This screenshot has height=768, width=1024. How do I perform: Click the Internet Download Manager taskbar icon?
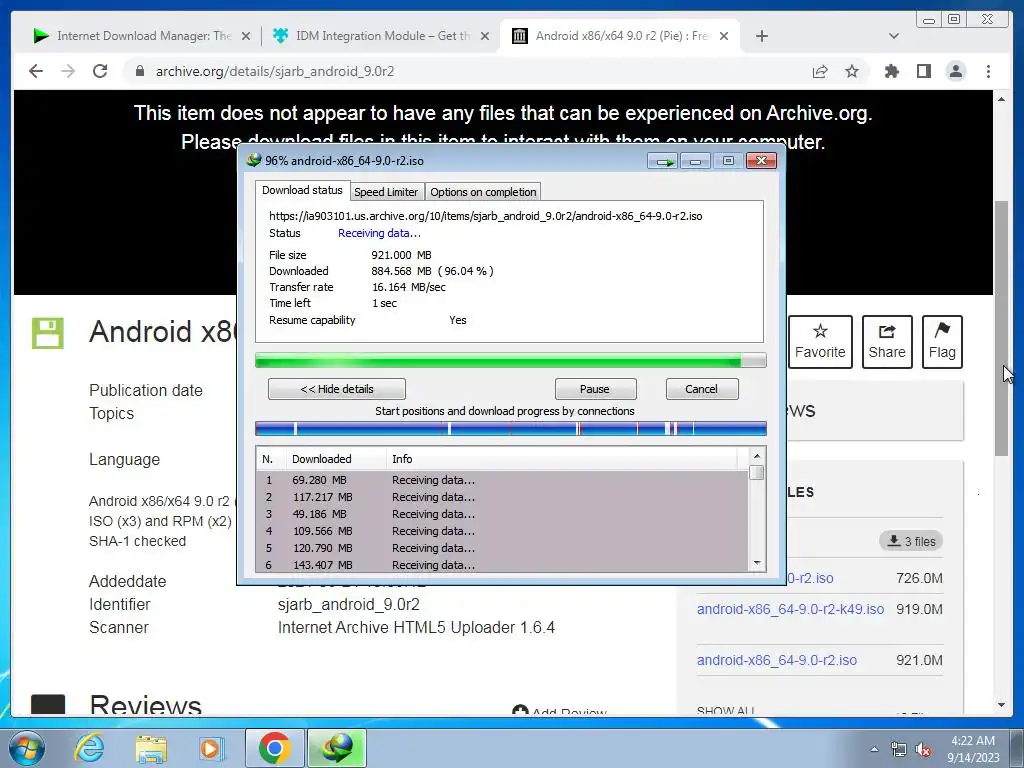click(337, 748)
